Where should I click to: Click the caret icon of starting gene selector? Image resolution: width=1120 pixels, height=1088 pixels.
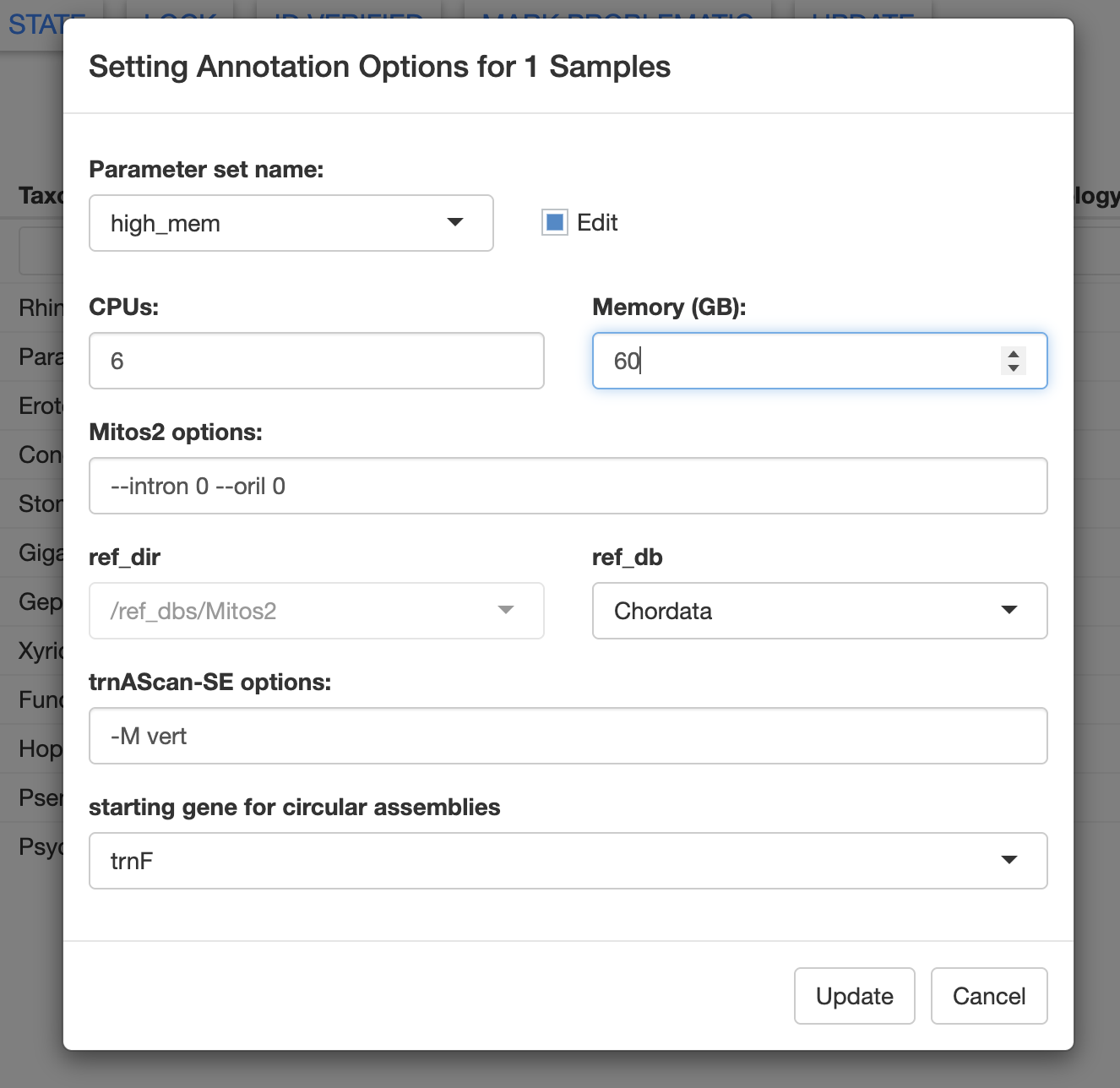1009,860
